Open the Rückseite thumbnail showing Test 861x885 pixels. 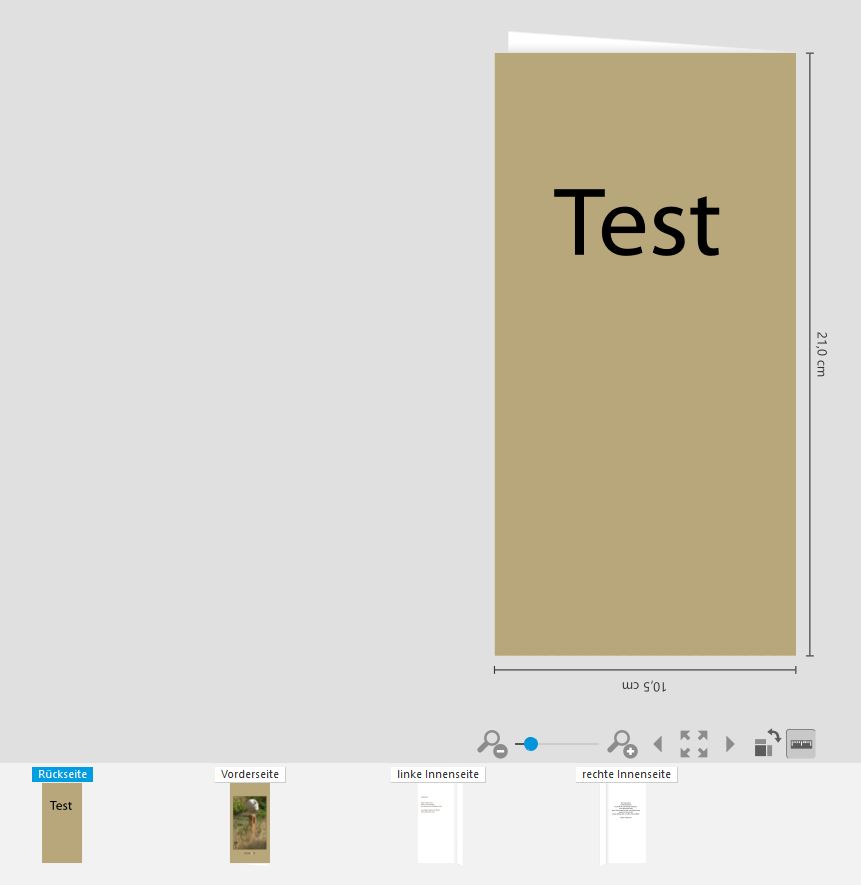pyautogui.click(x=62, y=822)
